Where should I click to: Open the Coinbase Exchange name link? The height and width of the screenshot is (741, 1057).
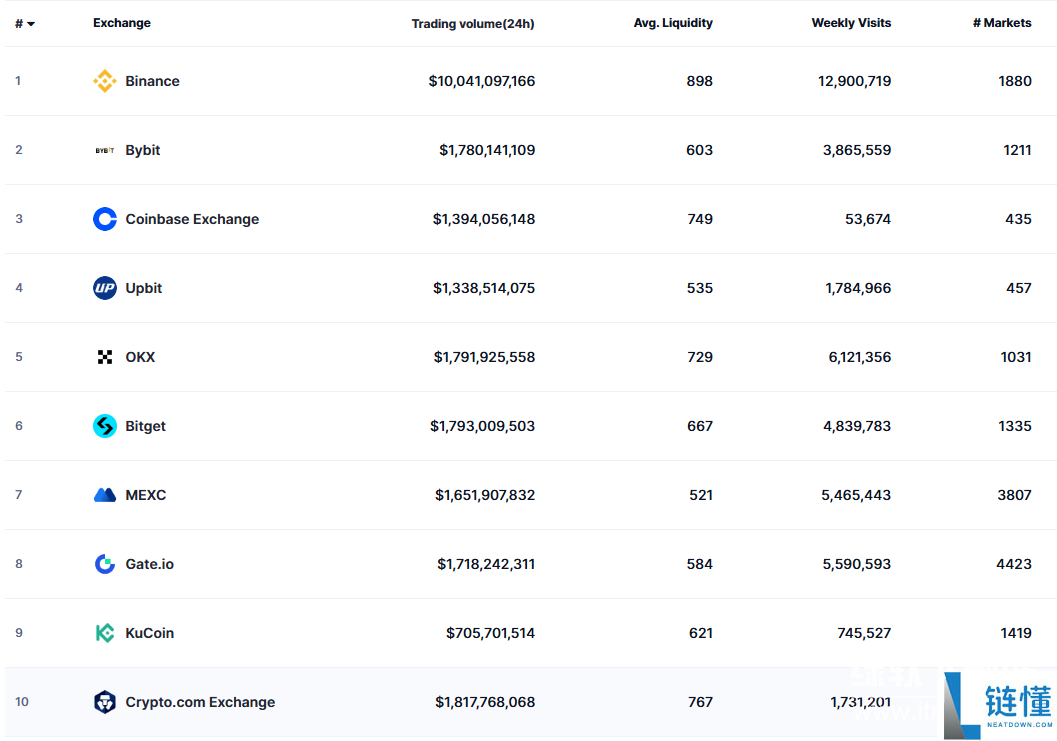192,219
